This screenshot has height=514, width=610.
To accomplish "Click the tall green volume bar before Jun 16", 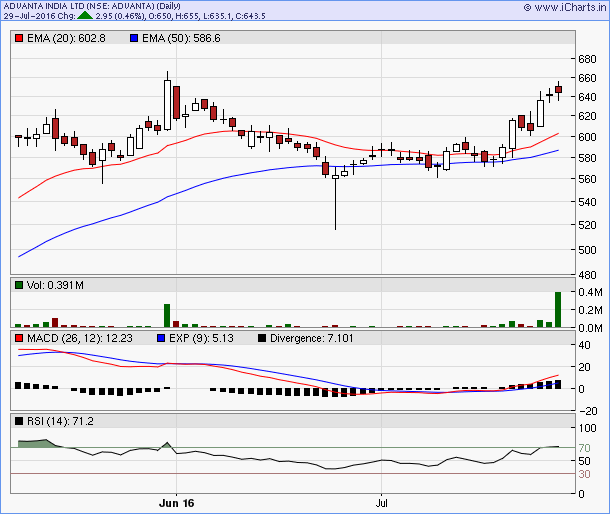I will click(x=167, y=316).
